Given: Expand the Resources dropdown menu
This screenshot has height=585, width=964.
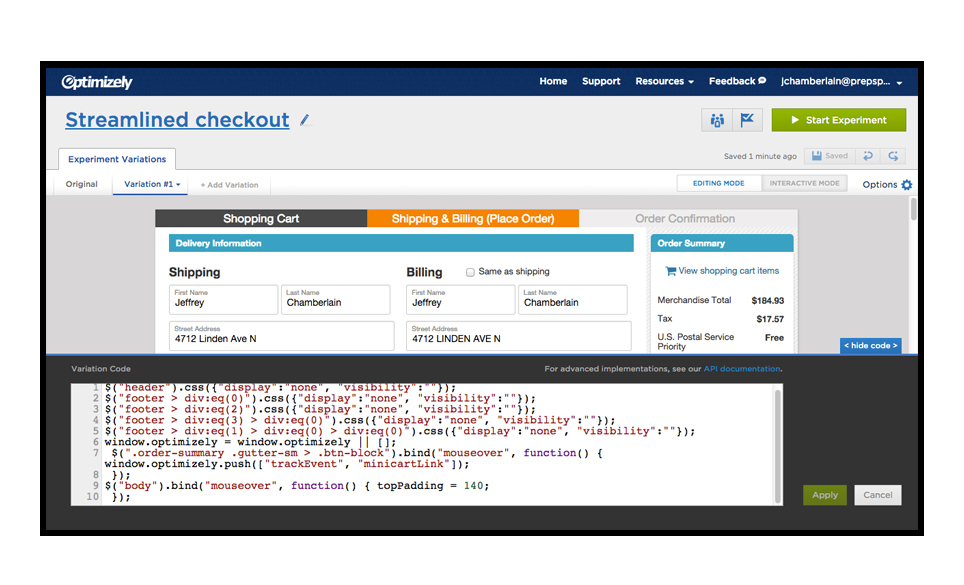Looking at the screenshot, I should coord(664,82).
